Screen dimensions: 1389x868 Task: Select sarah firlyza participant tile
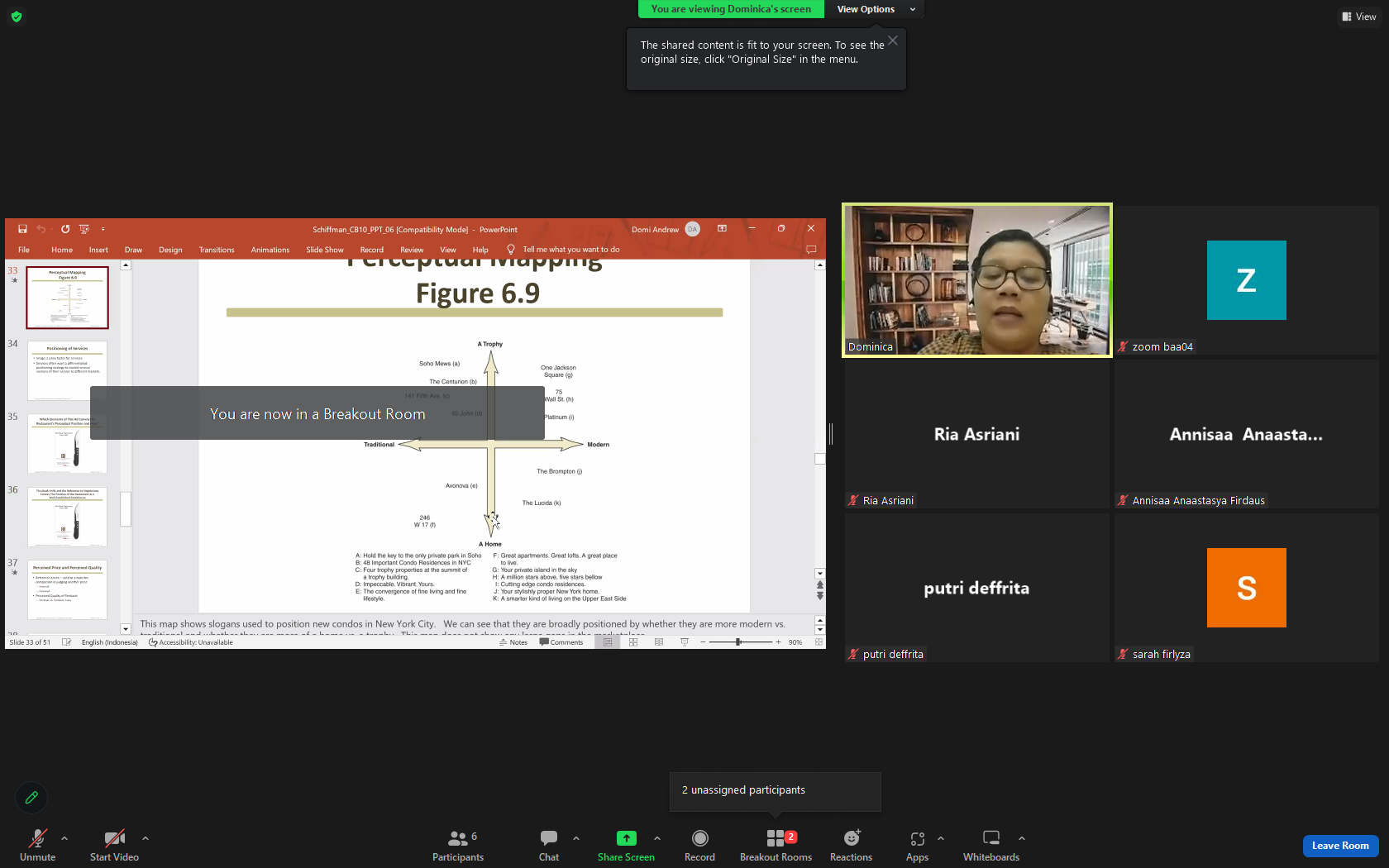tap(1246, 588)
